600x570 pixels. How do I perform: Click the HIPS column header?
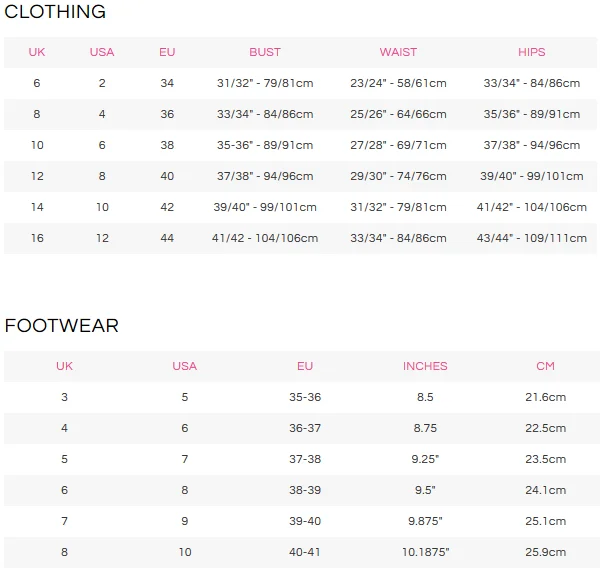pos(532,52)
